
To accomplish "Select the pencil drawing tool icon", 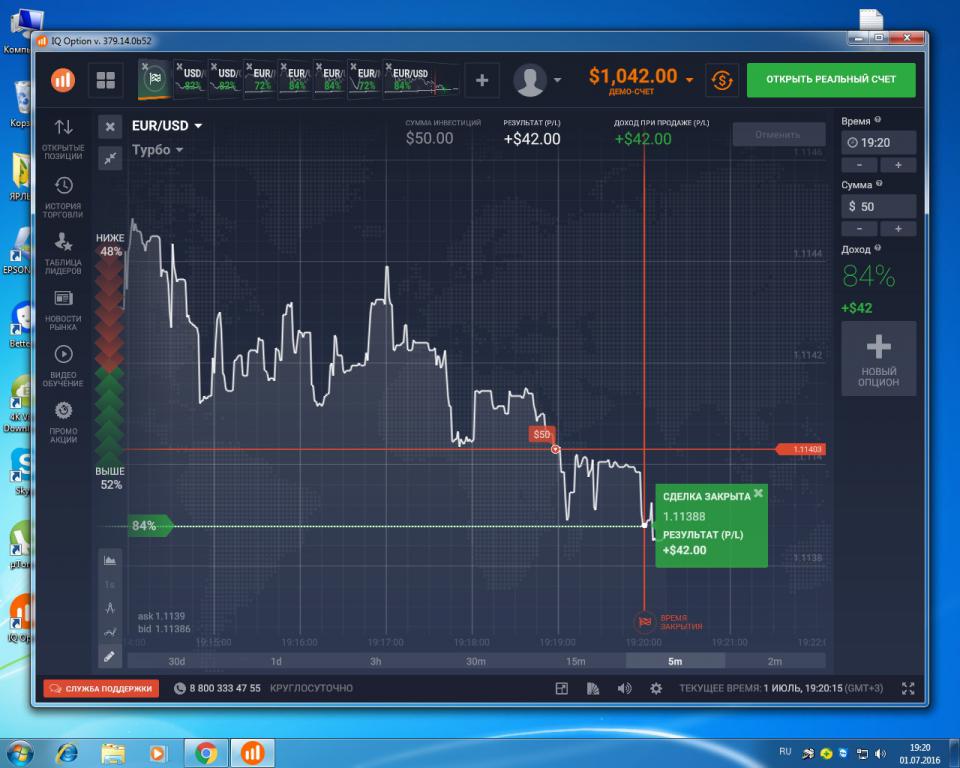I will click(x=110, y=657).
